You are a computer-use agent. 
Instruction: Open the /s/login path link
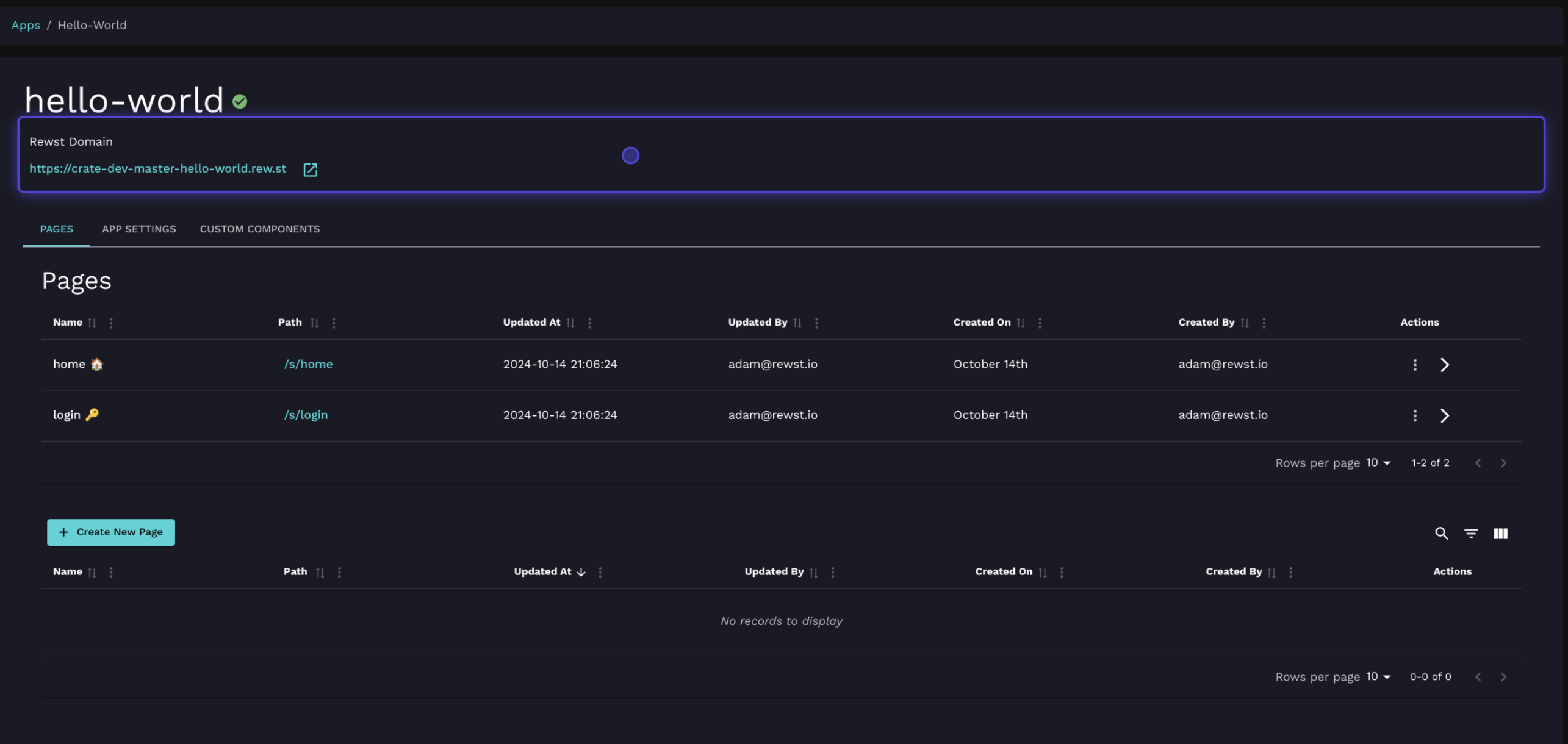[306, 415]
